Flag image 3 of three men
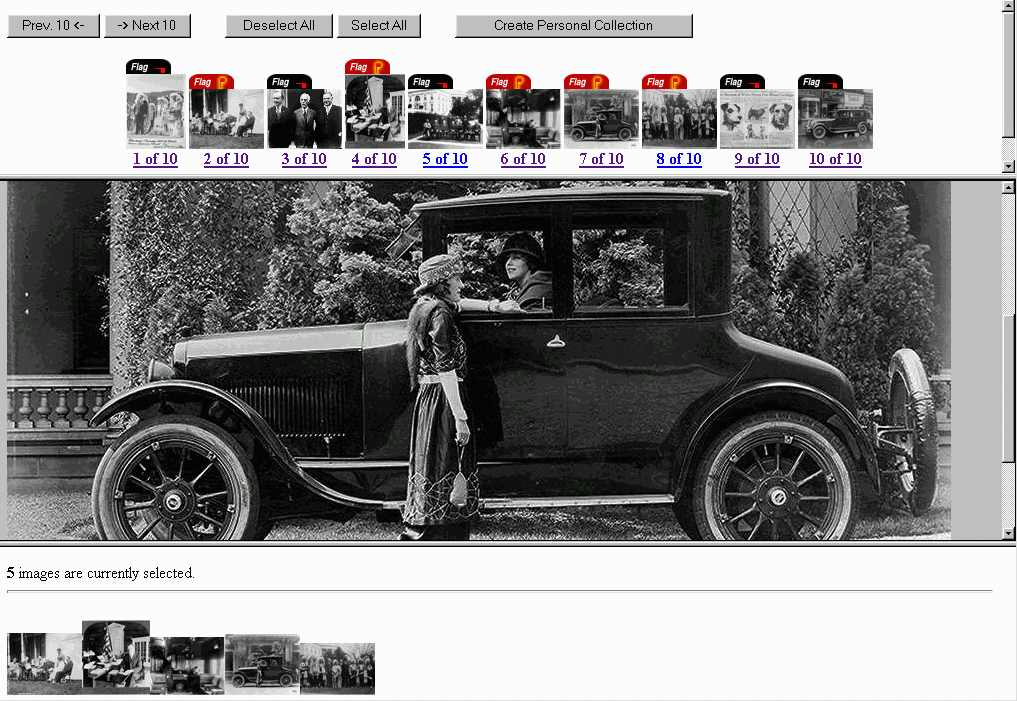Image resolution: width=1017 pixels, height=701 pixels. [x=289, y=82]
